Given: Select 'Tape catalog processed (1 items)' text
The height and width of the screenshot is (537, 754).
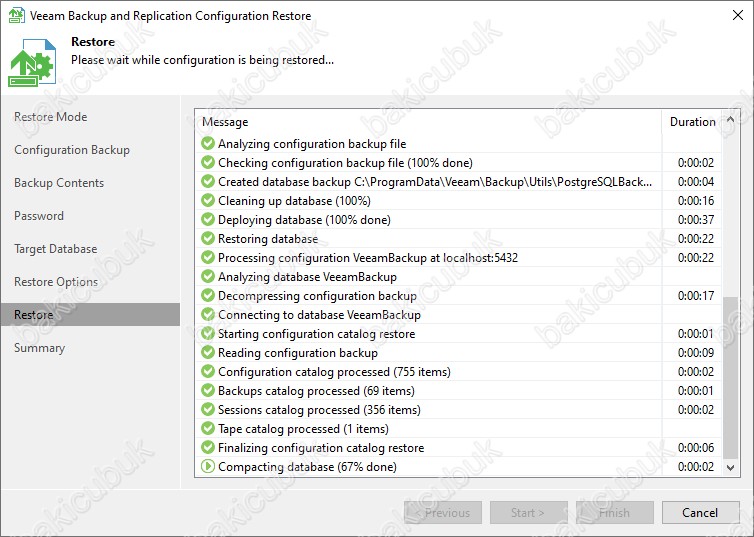Looking at the screenshot, I should (x=303, y=429).
